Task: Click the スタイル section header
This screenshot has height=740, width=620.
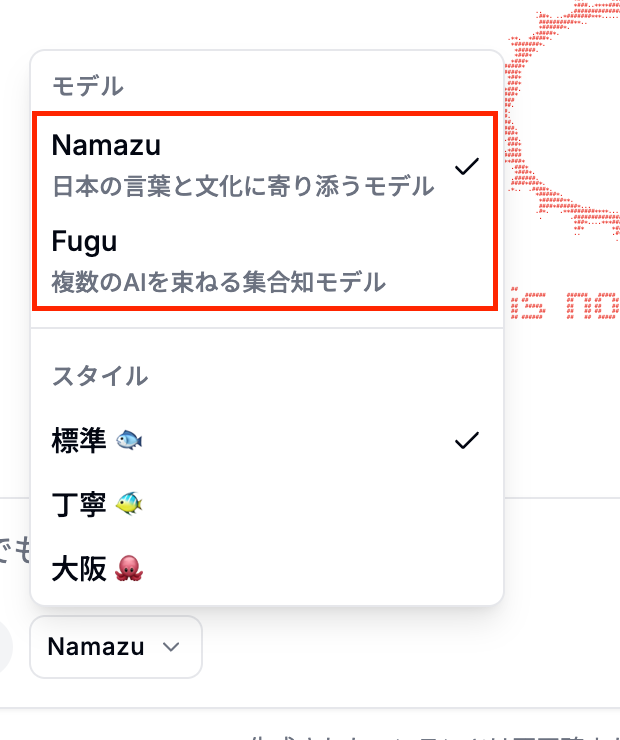Action: [x=100, y=376]
